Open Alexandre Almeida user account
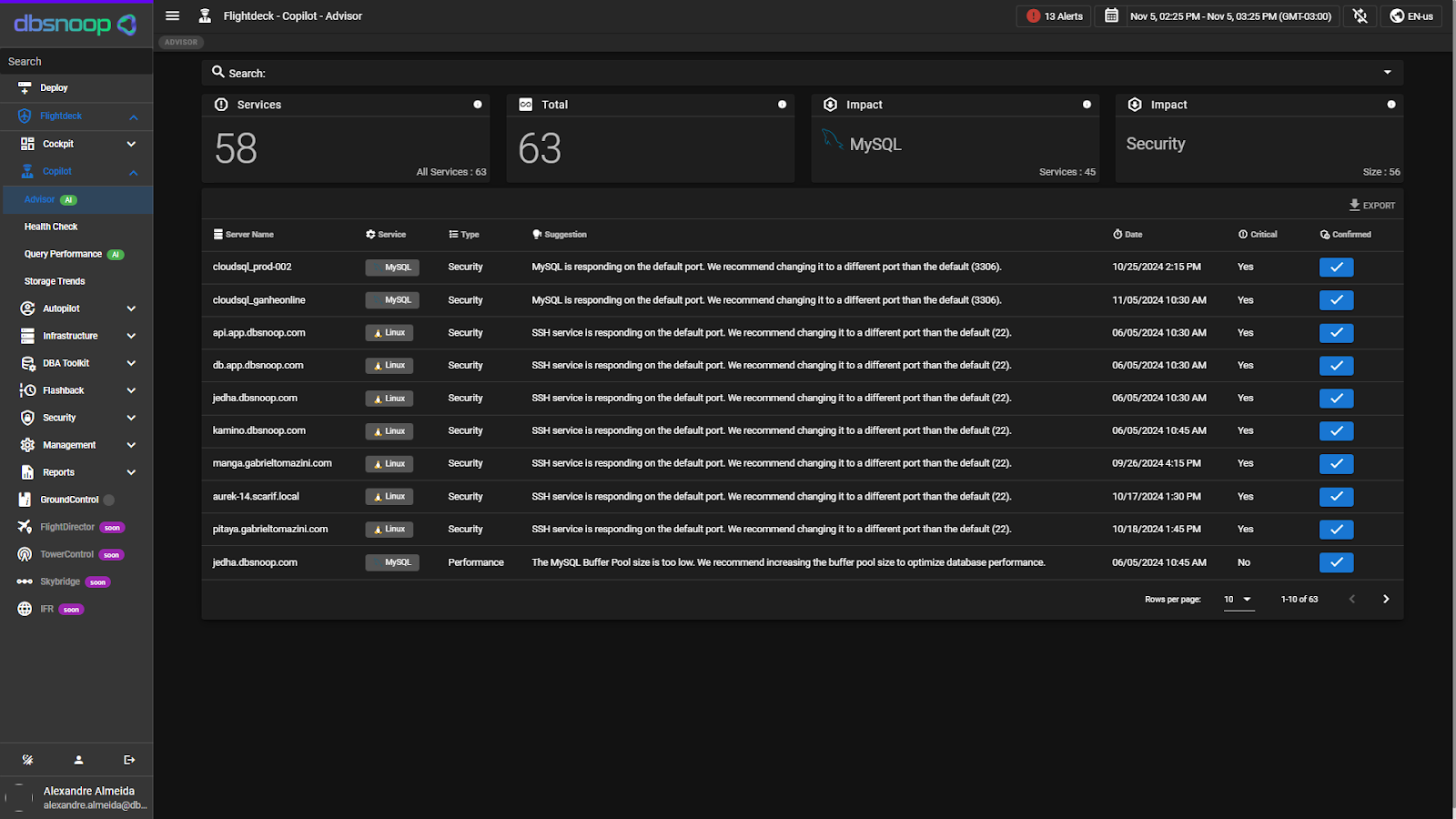The height and width of the screenshot is (819, 1456). [x=76, y=797]
